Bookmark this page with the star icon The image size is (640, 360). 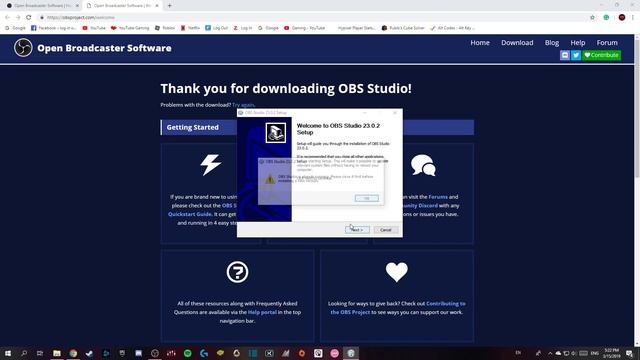[x=592, y=18]
